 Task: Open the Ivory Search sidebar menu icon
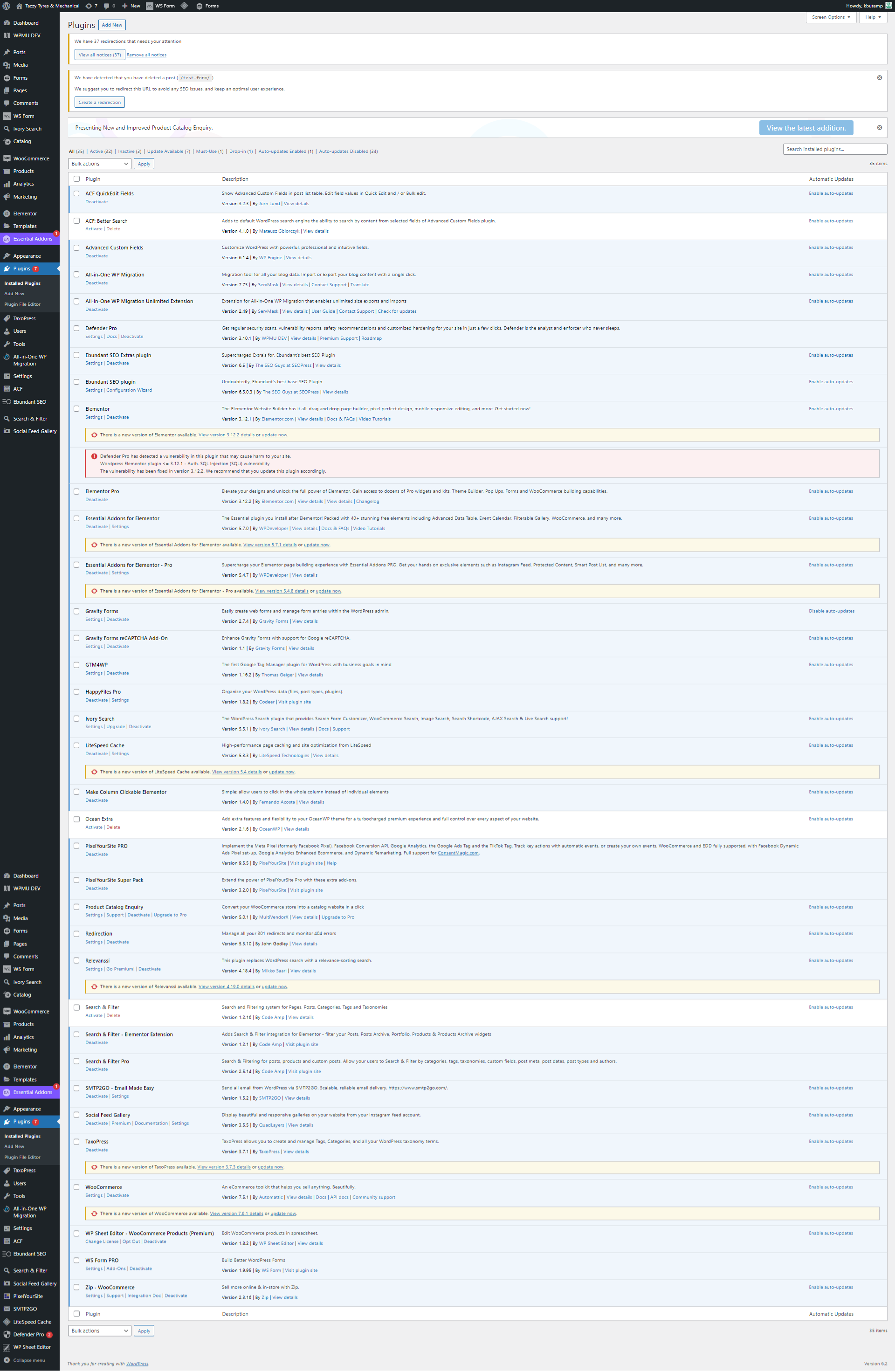point(7,129)
